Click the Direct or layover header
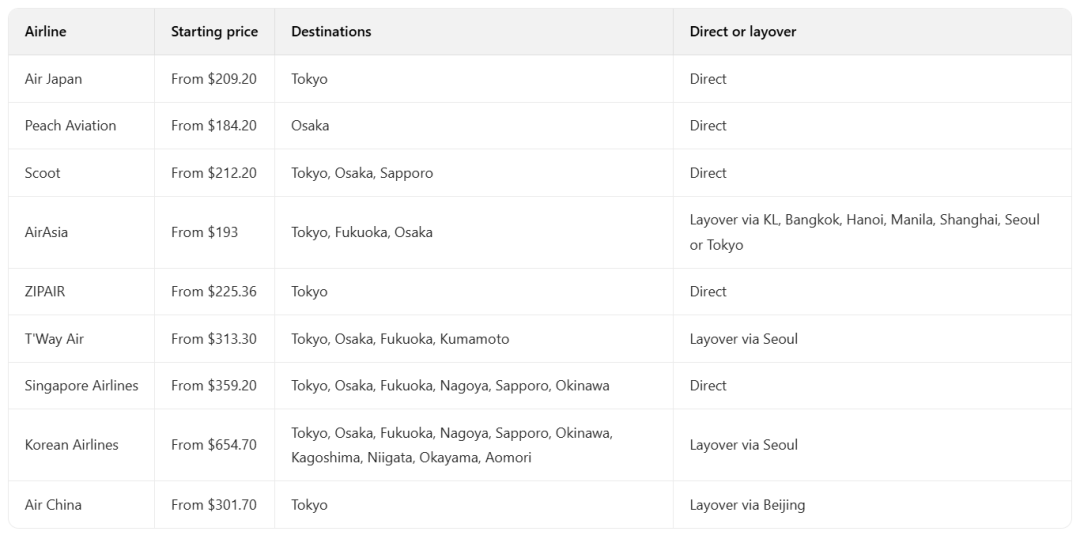Viewport: 1080px width, 535px height. click(x=743, y=32)
